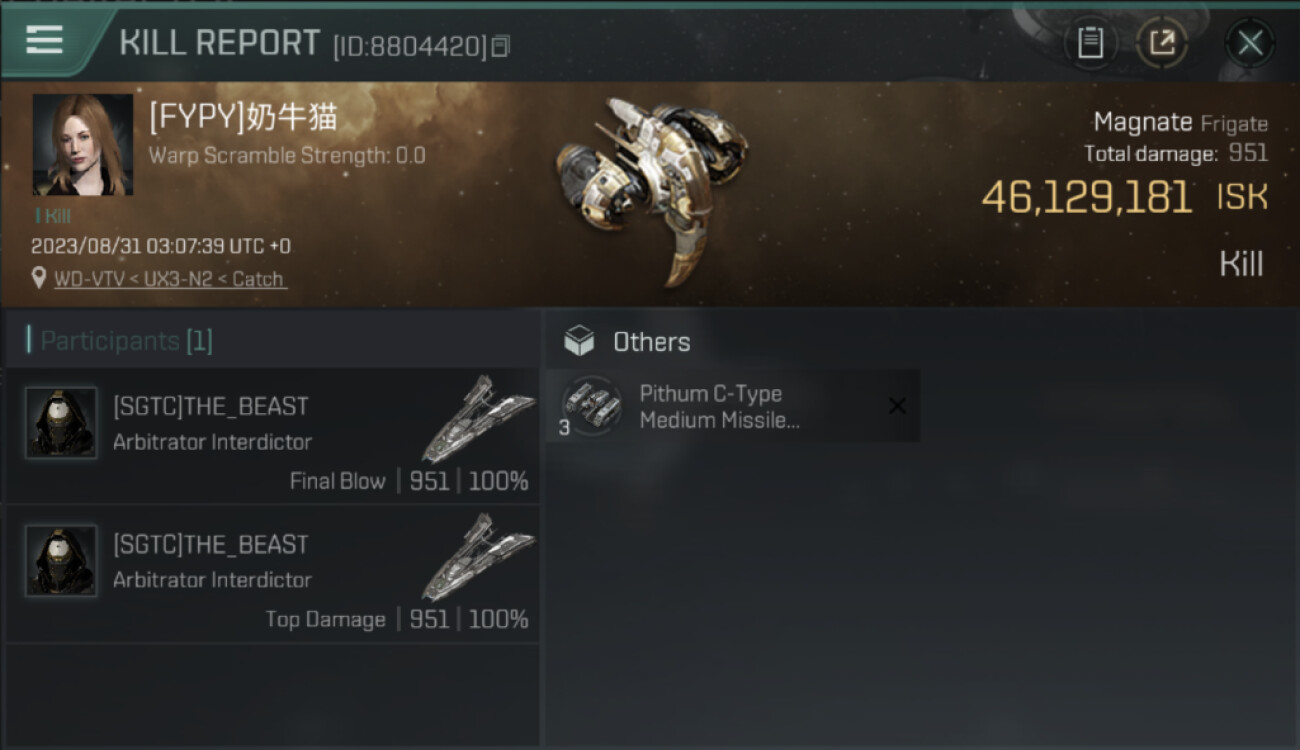Click the share export icon
Viewport: 1300px width, 750px height.
point(1162,43)
